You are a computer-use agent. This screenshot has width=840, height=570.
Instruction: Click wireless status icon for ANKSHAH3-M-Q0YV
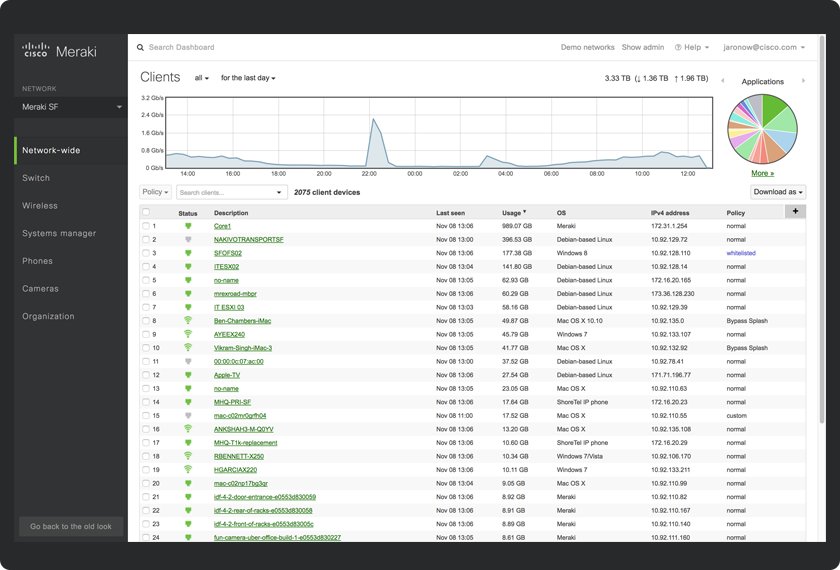click(x=188, y=429)
